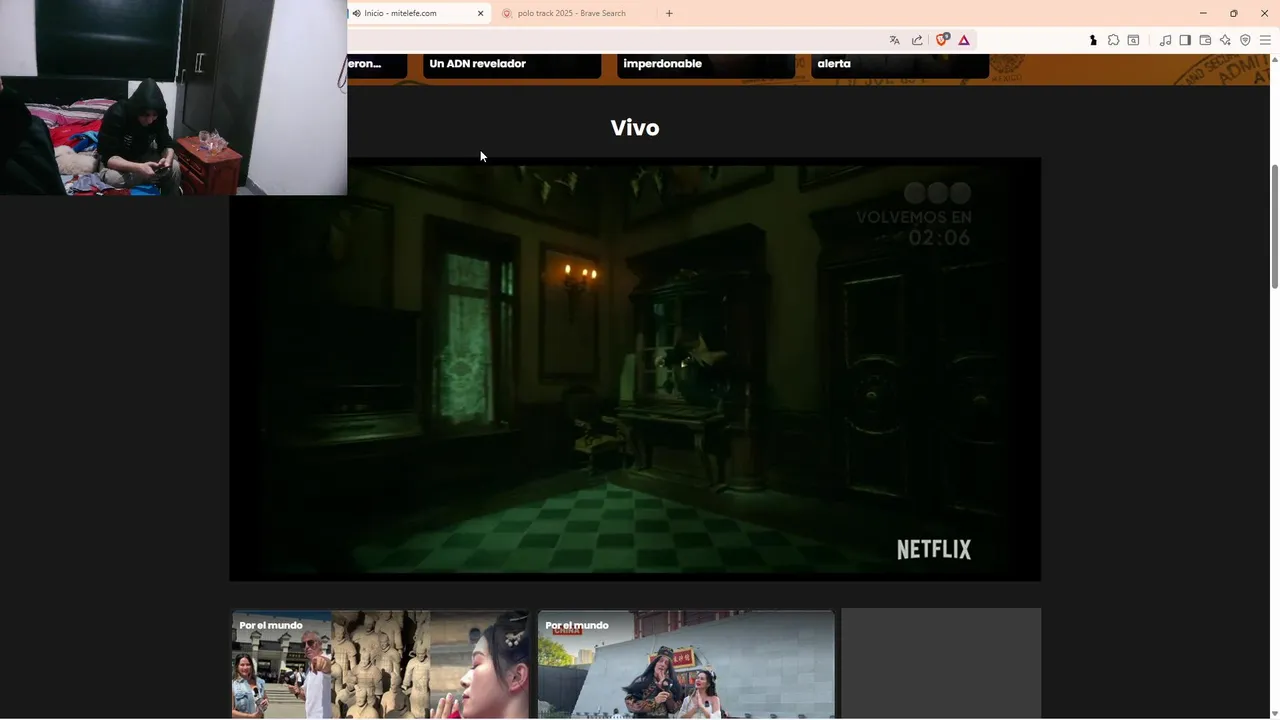The height and width of the screenshot is (720, 1280).
Task: Switch to polo track 2025 Brave Search tab
Action: 573,13
